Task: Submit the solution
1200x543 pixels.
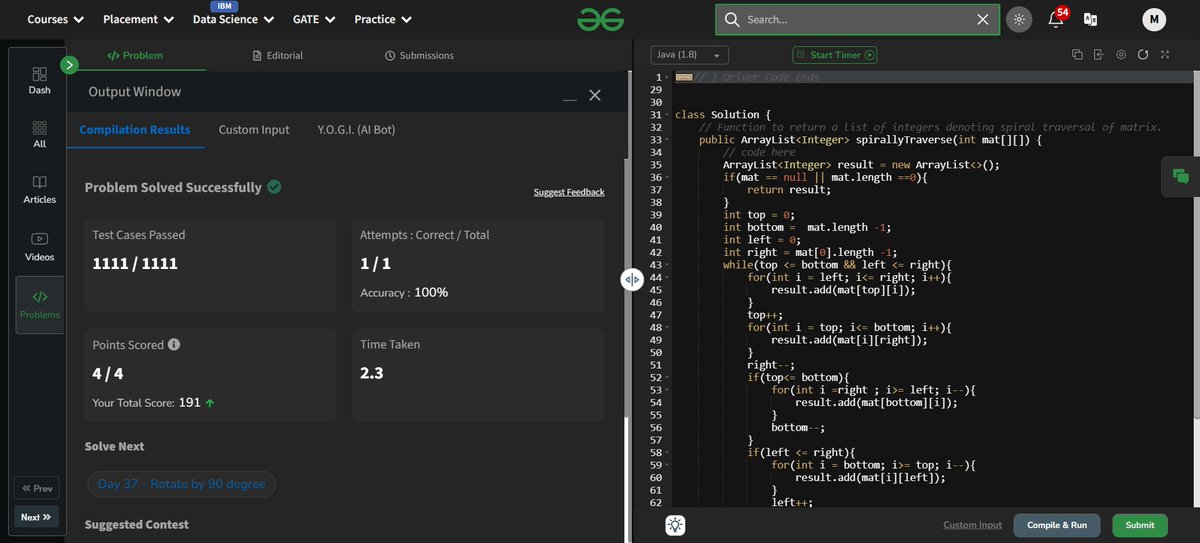Action: point(1139,525)
